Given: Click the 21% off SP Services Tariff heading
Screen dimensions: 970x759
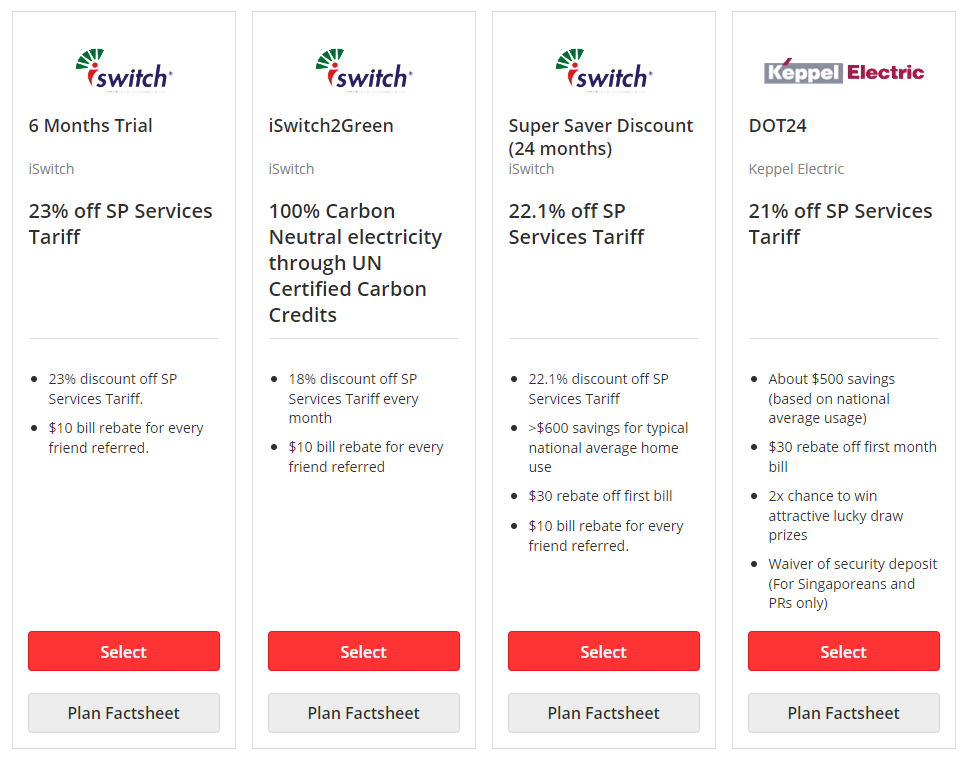Looking at the screenshot, I should point(840,224).
